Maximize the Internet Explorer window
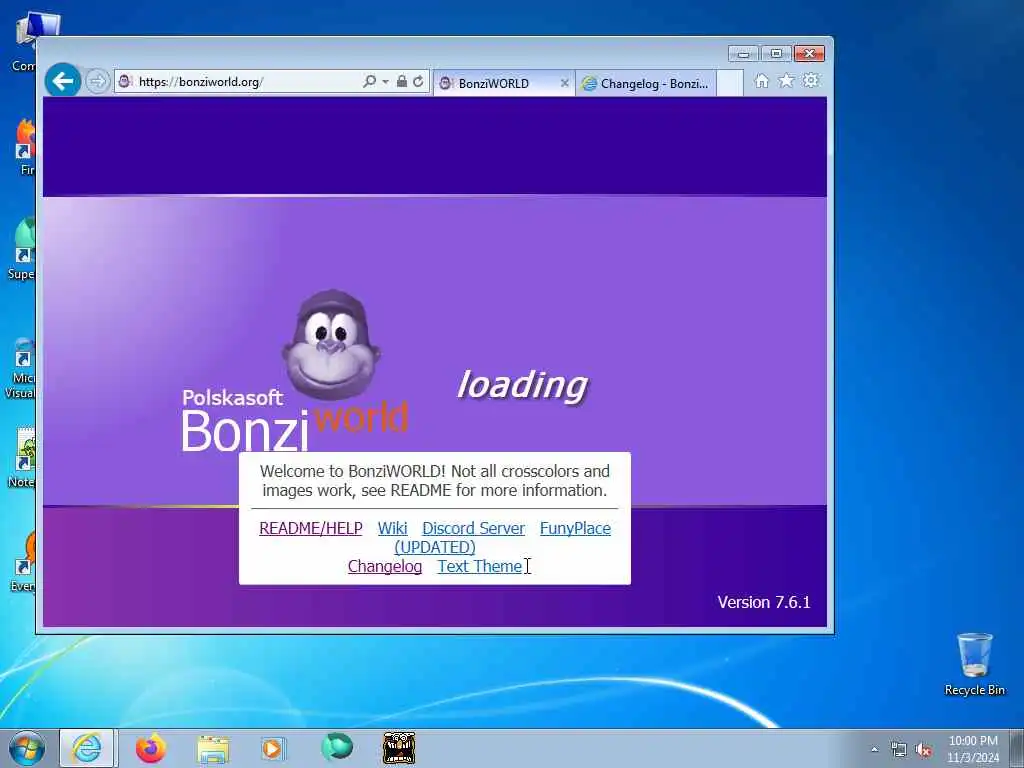1024x768 pixels. pos(776,54)
